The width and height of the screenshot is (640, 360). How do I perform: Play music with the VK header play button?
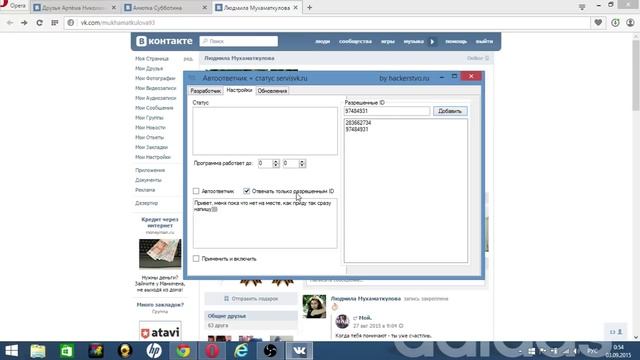click(x=432, y=42)
